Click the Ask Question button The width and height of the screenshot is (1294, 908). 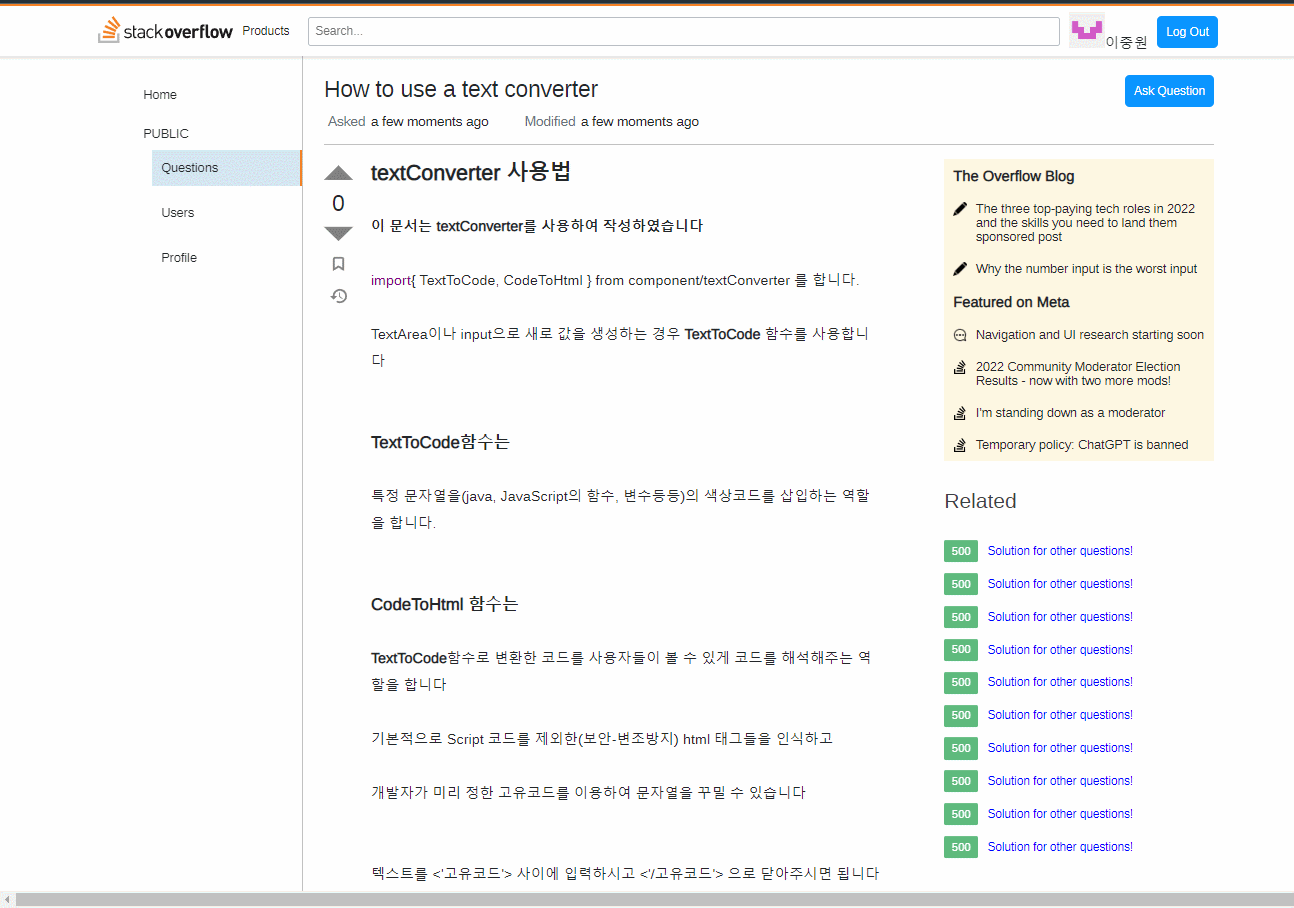1169,91
